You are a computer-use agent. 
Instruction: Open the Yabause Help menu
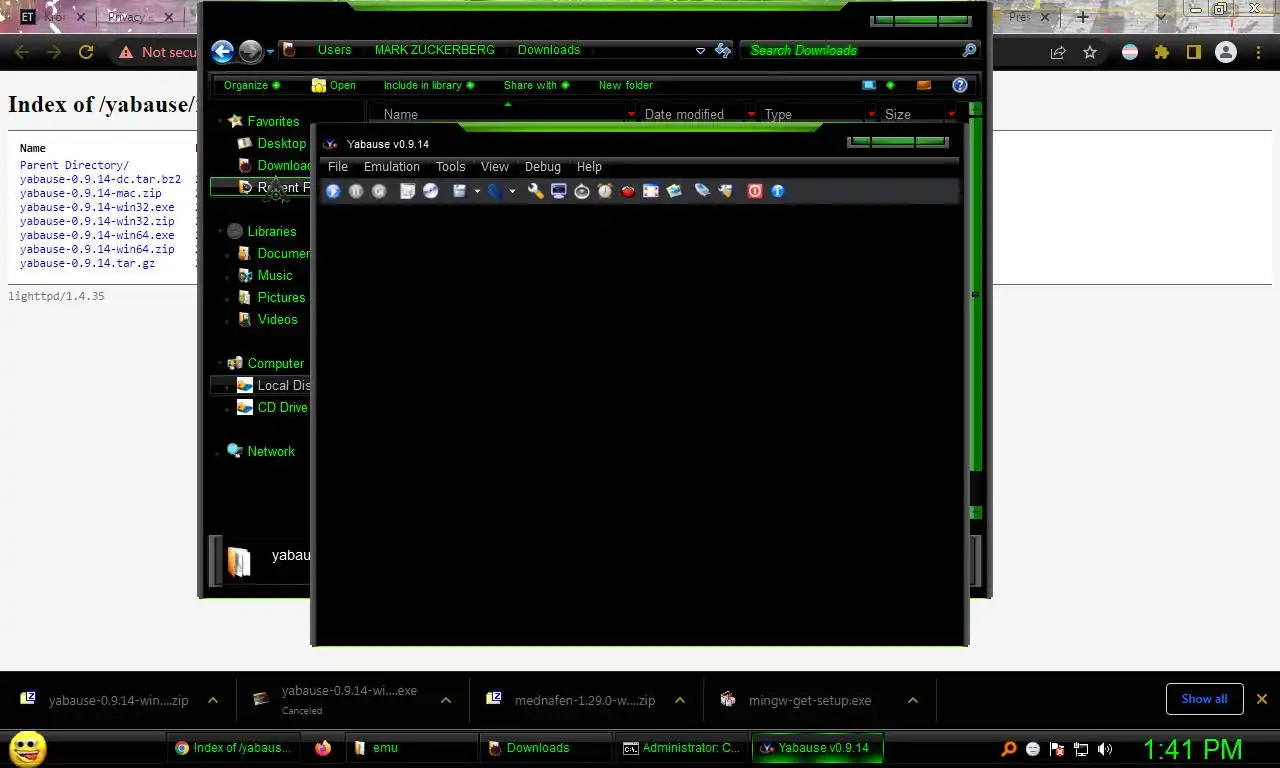(x=589, y=167)
